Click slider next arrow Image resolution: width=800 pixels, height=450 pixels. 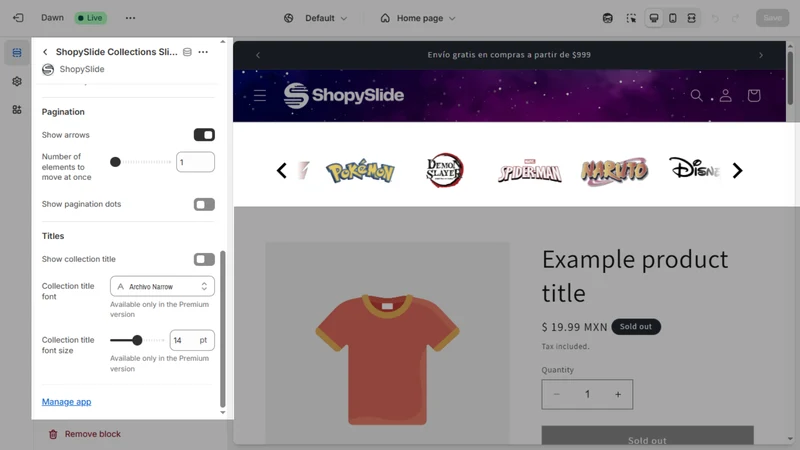[737, 170]
